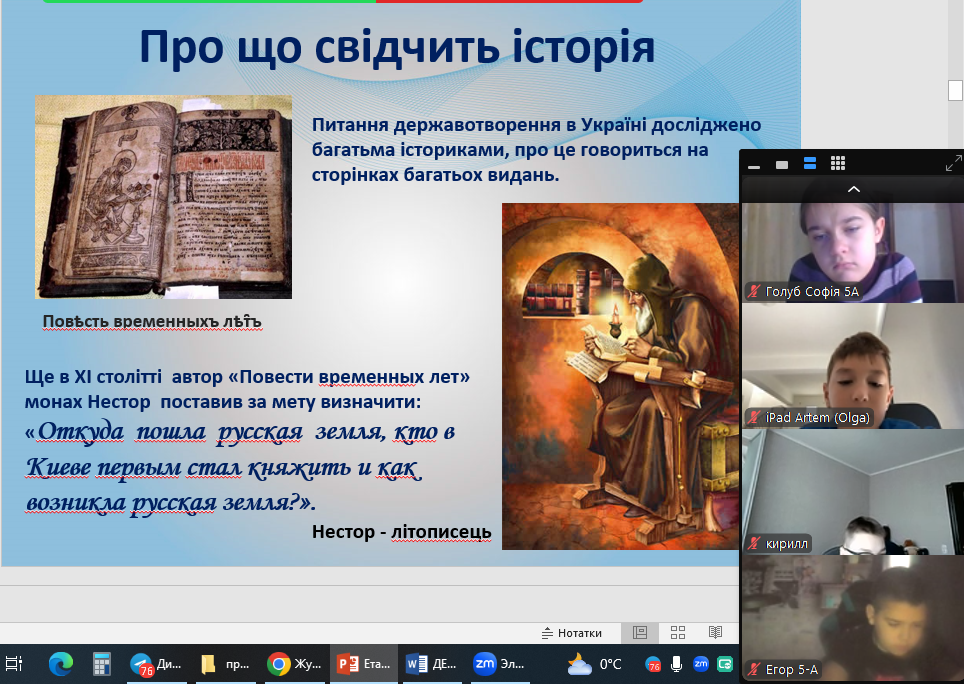Screen dimensions: 964x684
Task: Open Word taskbar document ДЕ...
Action: 432,664
